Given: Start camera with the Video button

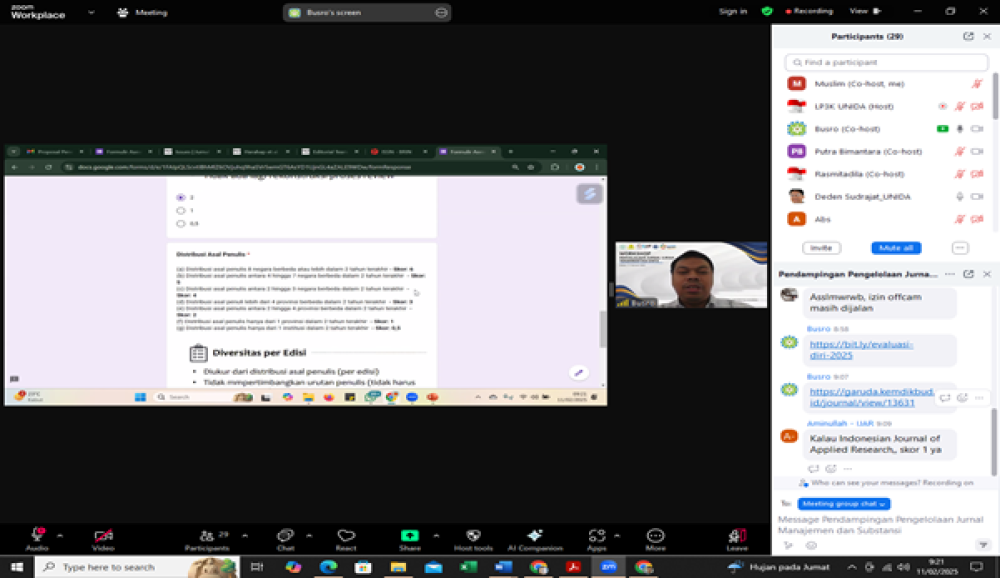Looking at the screenshot, I should point(103,539).
